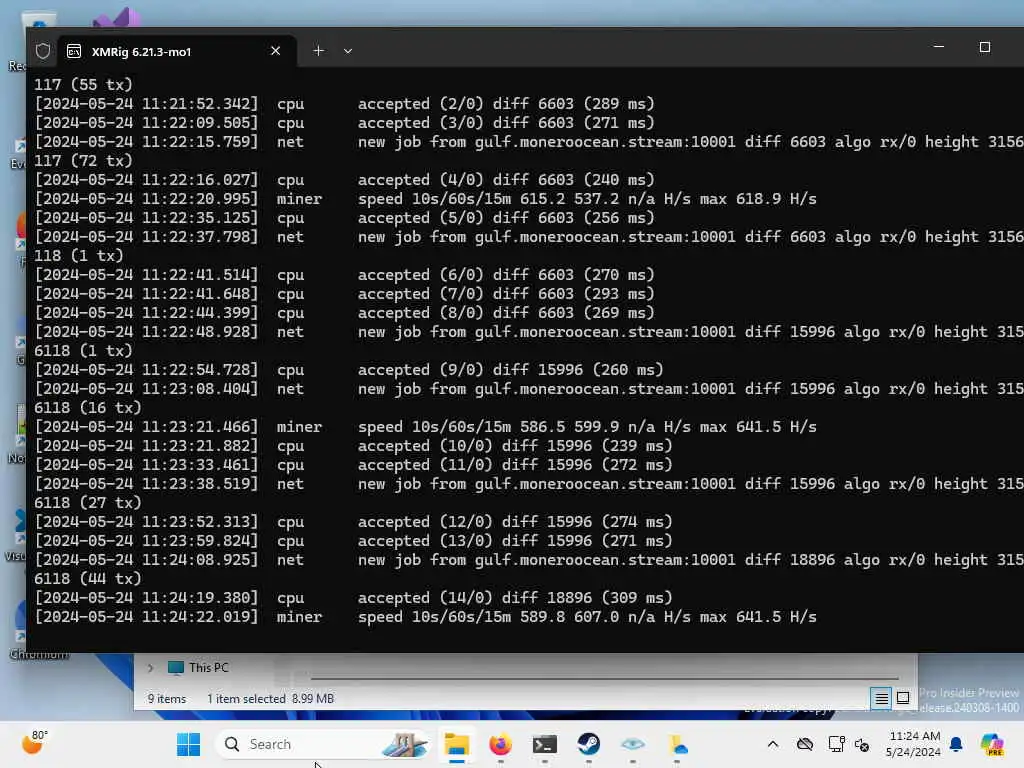Click the console icon on the XMRig tab
This screenshot has width=1024, height=768.
tap(74, 51)
